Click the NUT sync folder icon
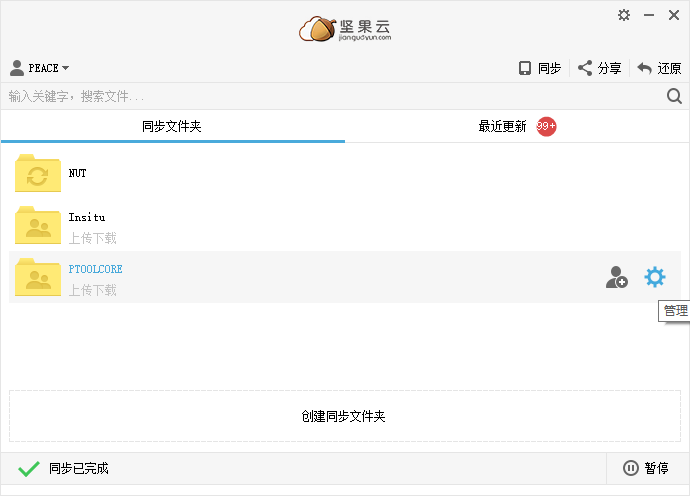690x496 pixels. pyautogui.click(x=38, y=174)
